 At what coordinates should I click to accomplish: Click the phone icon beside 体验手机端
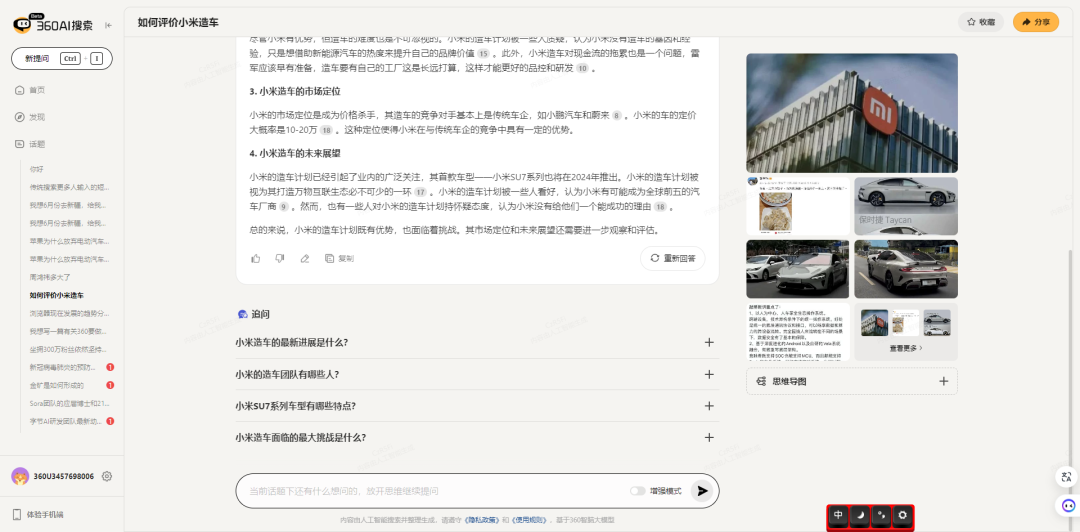tap(17, 515)
